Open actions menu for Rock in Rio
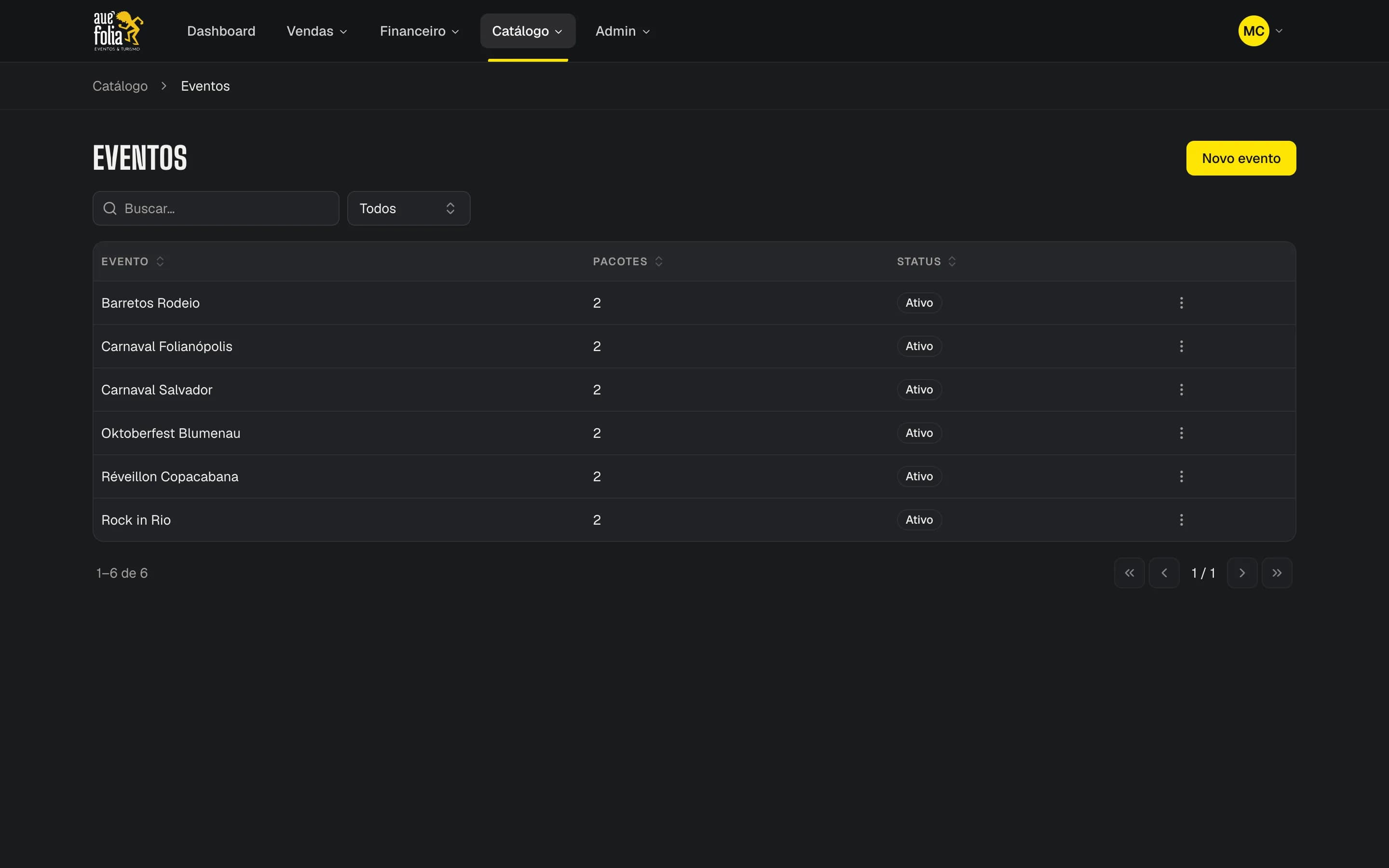 pyautogui.click(x=1181, y=520)
